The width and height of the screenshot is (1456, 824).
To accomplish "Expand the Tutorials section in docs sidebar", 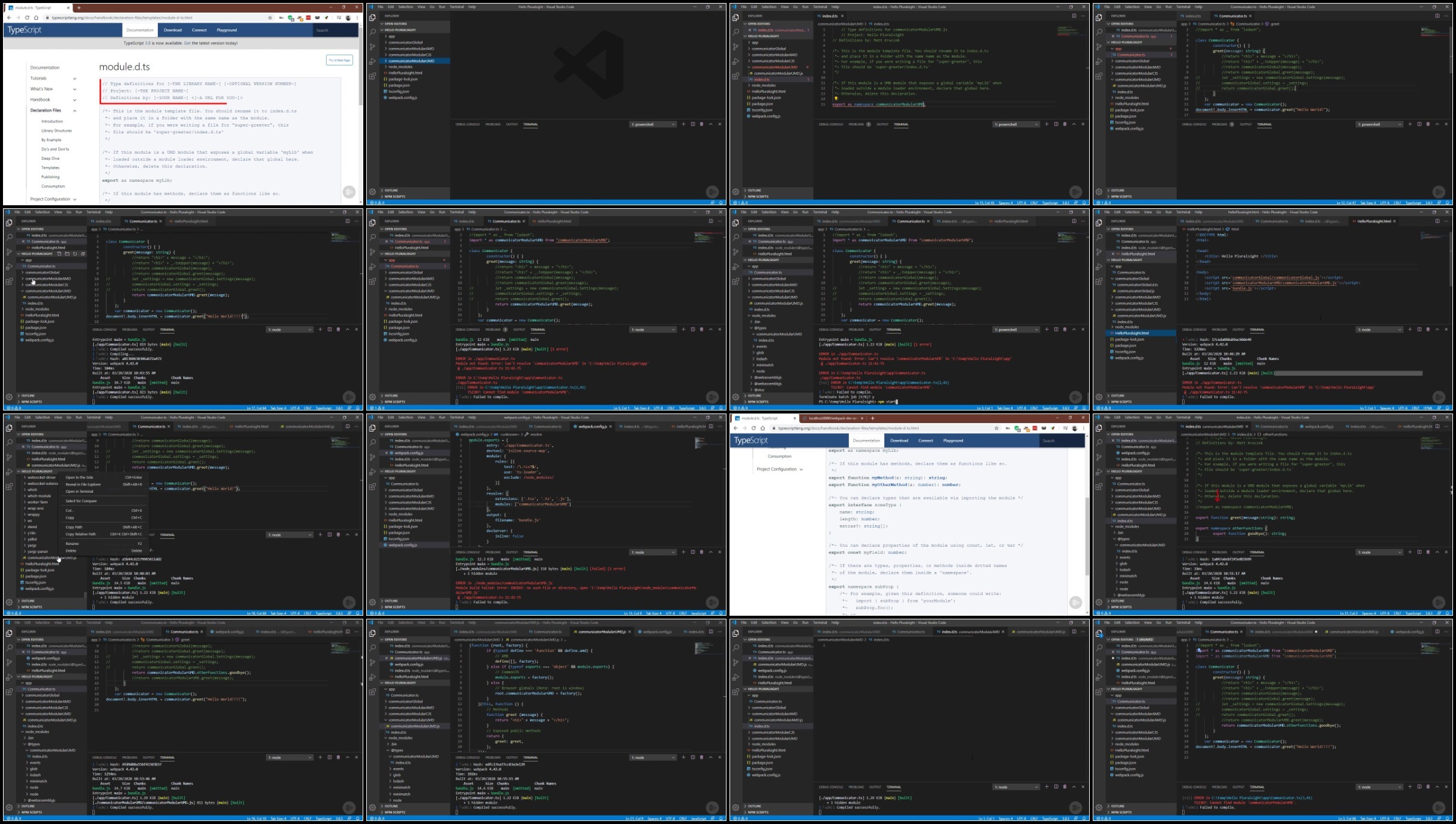I will tap(53, 78).
